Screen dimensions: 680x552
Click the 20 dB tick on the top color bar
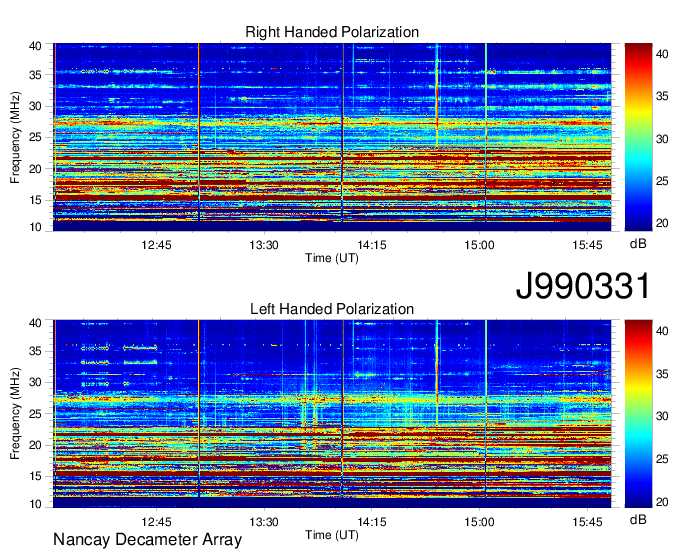(662, 224)
